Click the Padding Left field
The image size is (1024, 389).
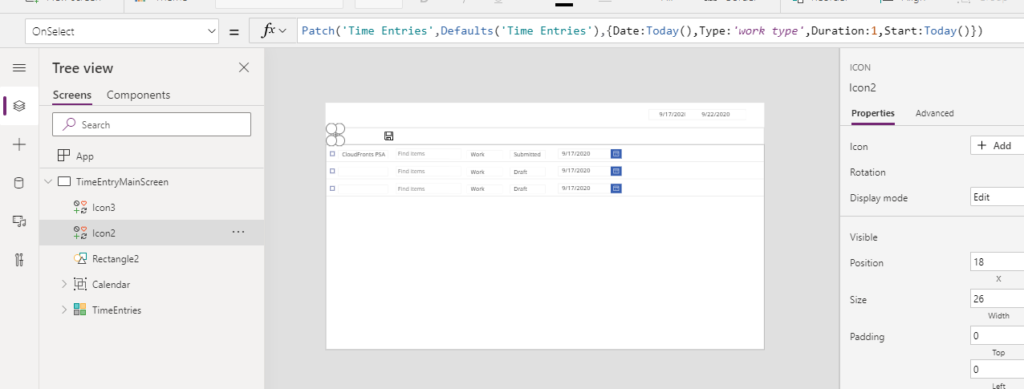point(997,369)
